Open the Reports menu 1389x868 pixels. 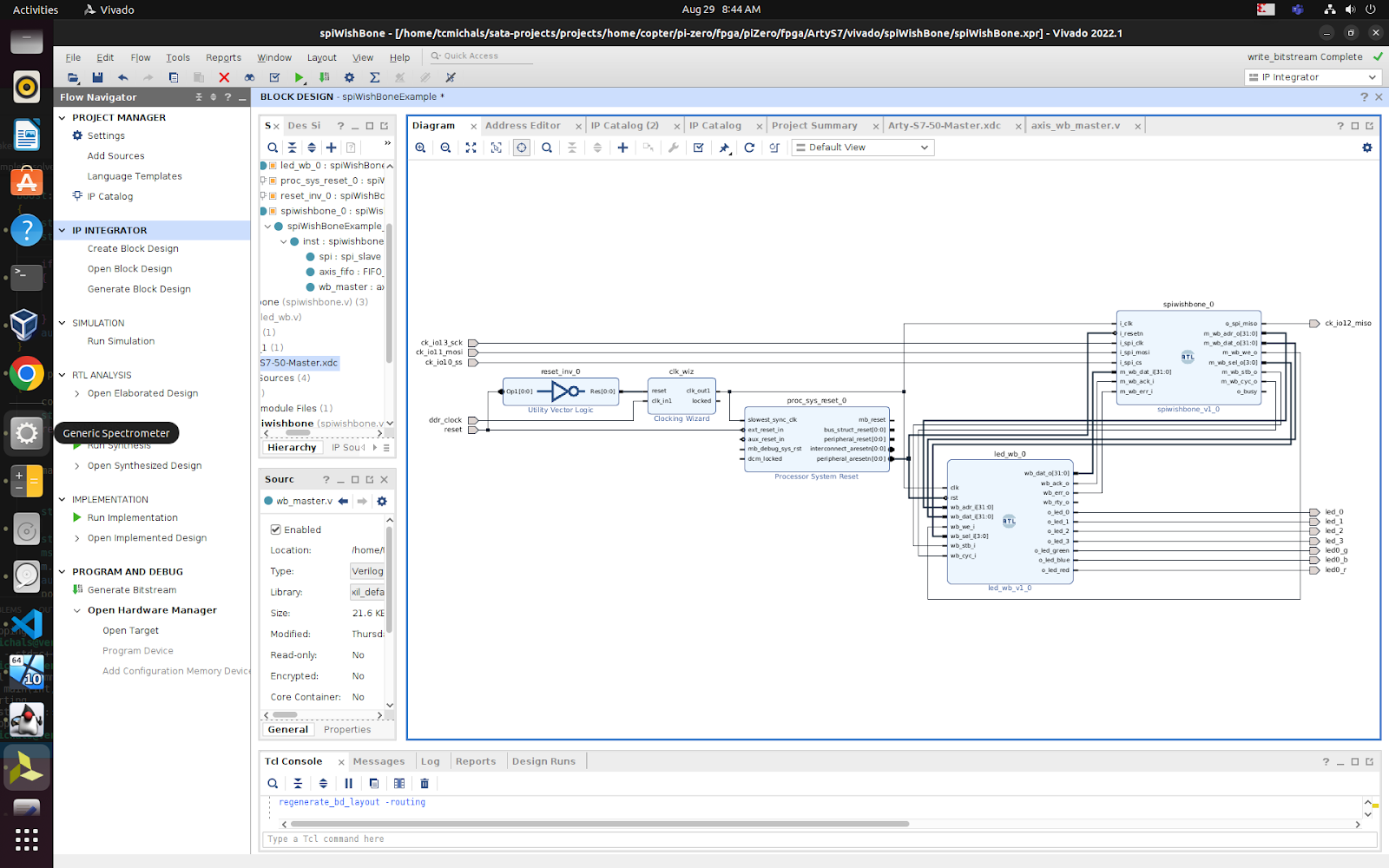[223, 57]
